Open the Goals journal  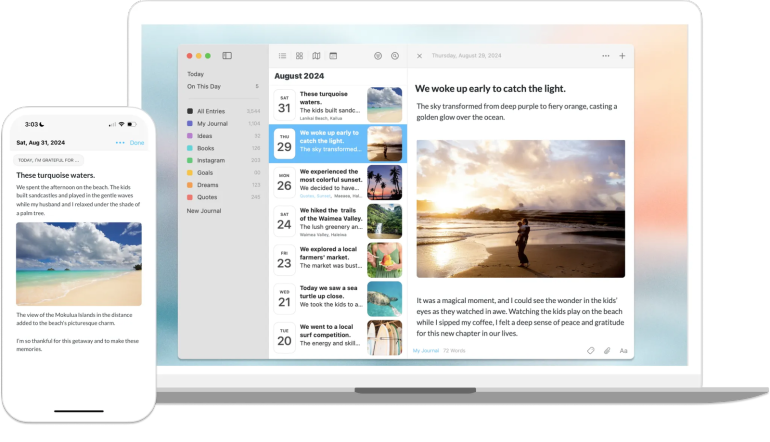223,173
